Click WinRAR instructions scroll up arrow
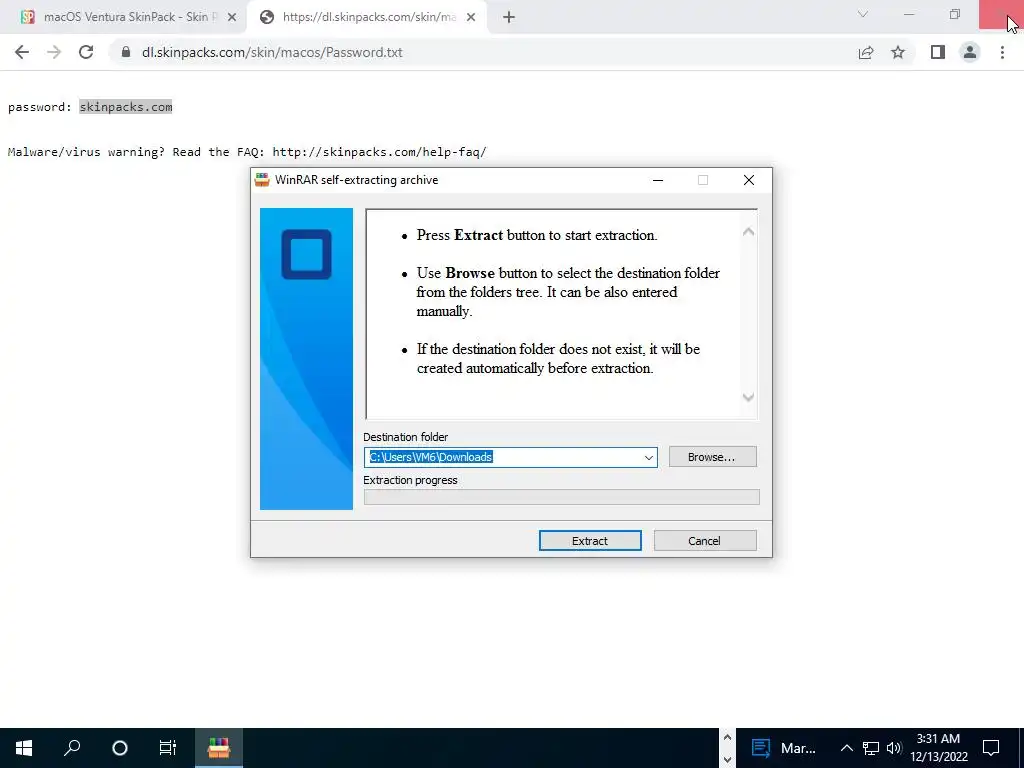 748,232
